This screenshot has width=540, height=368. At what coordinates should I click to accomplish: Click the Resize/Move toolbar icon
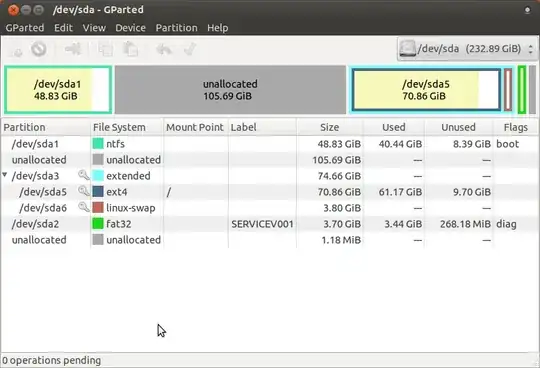pyautogui.click(x=73, y=49)
